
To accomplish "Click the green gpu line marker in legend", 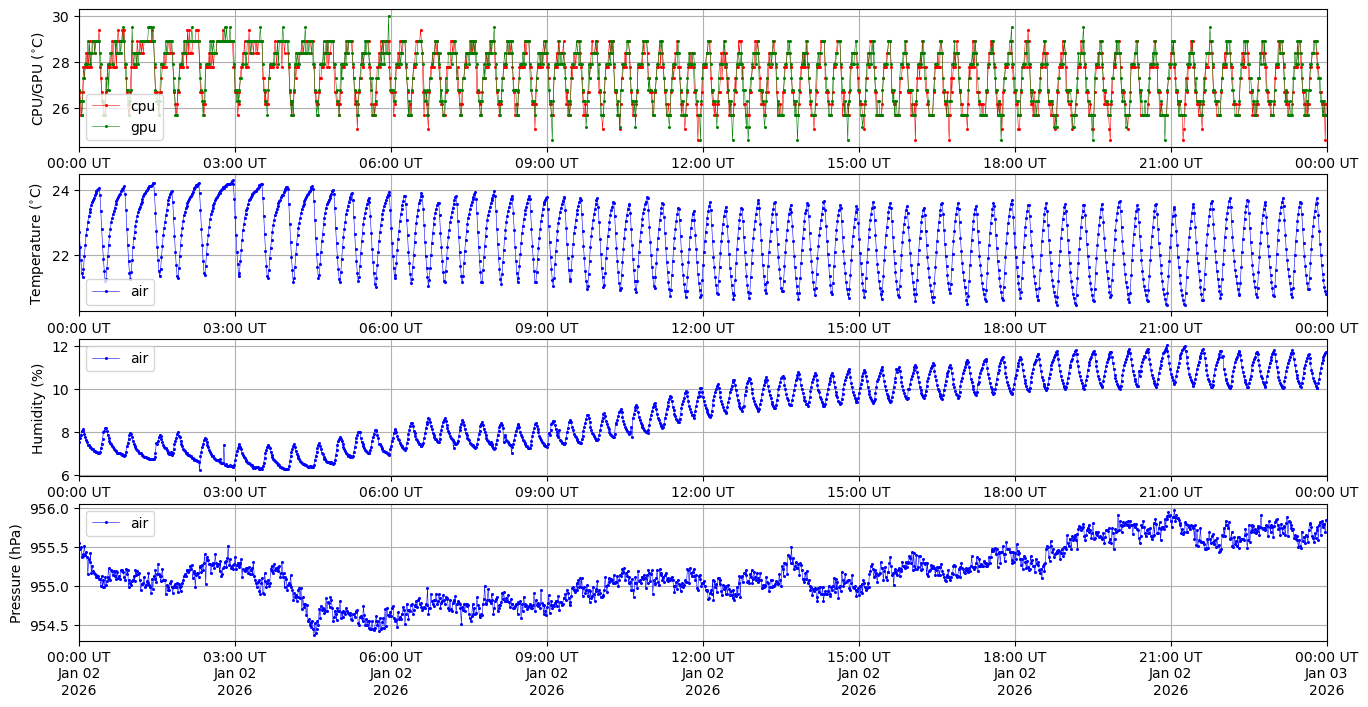I will [x=106, y=127].
